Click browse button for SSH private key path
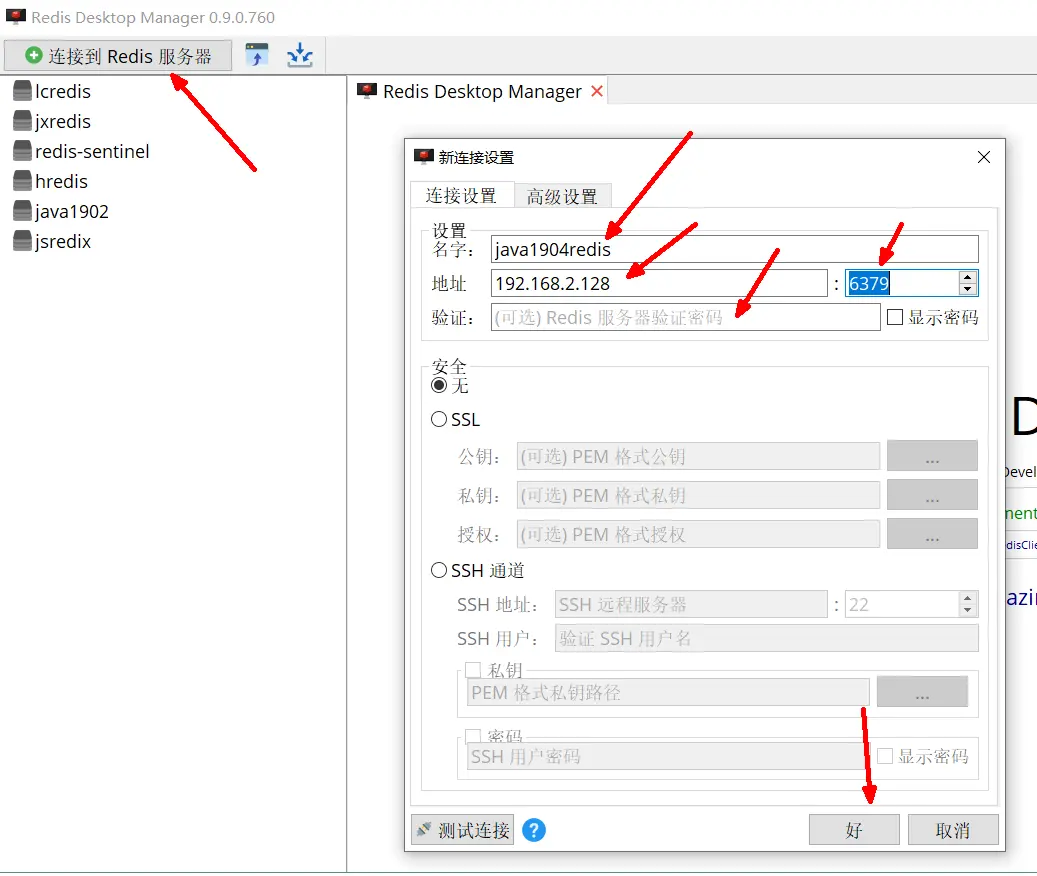 click(922, 692)
